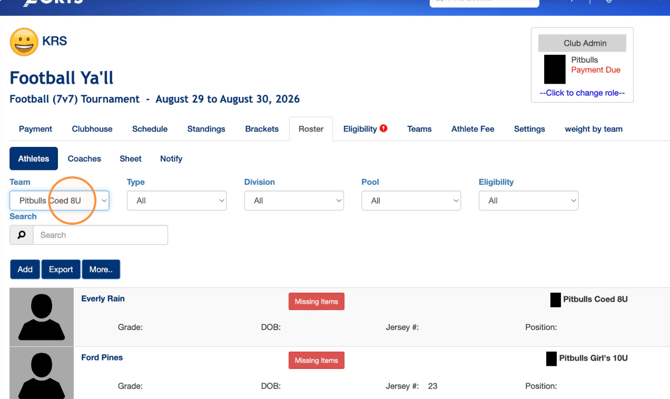Click the Club Admin role header
This screenshot has width=670, height=399.
582,43
